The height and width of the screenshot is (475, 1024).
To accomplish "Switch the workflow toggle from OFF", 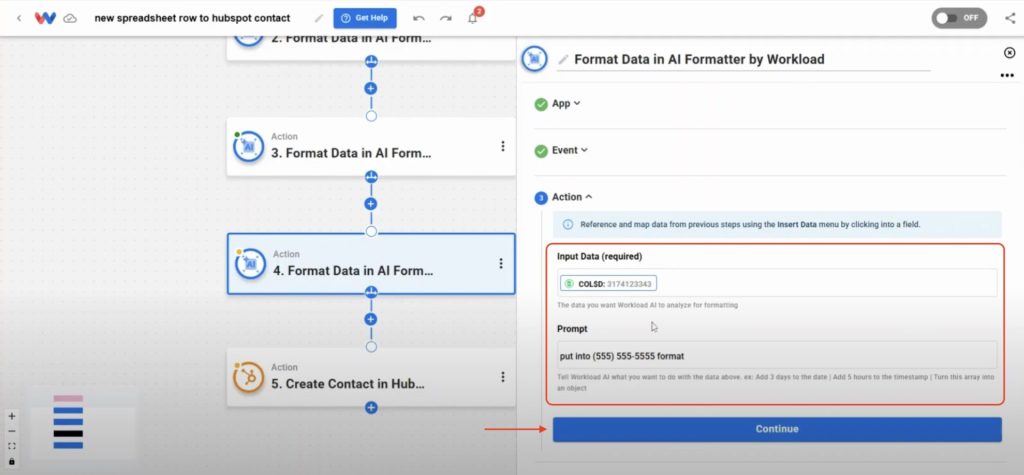I will tap(959, 18).
